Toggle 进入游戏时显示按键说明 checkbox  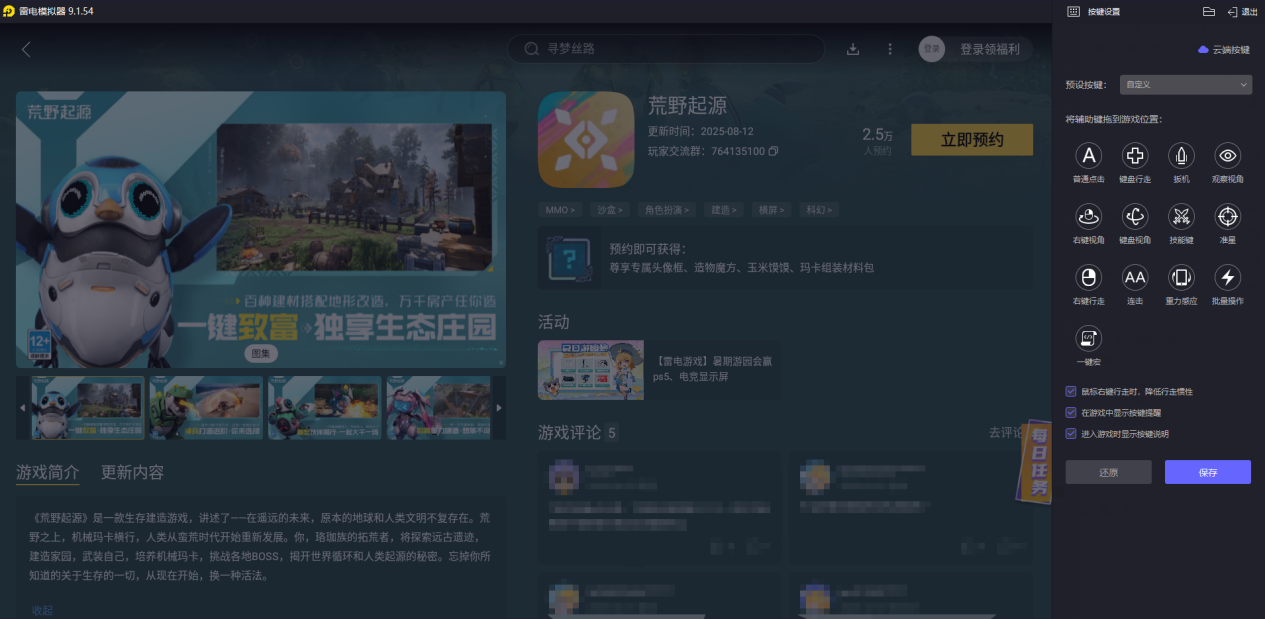coord(1071,434)
